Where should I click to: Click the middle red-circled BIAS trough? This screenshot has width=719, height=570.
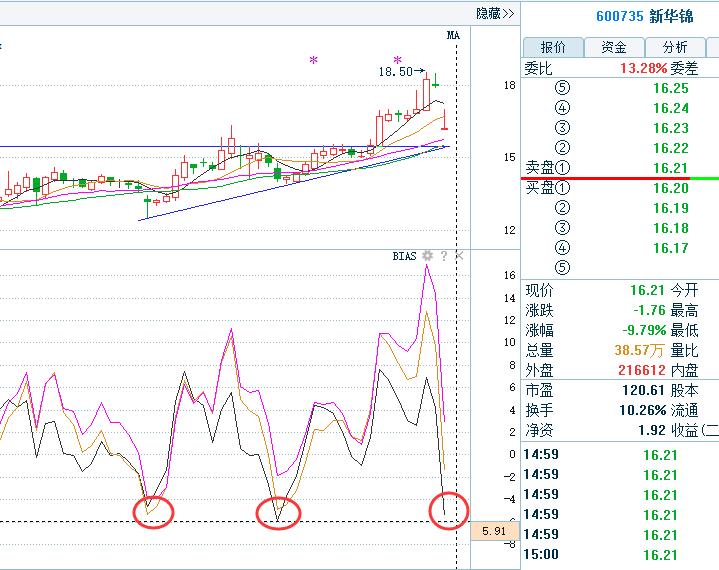coord(277,513)
